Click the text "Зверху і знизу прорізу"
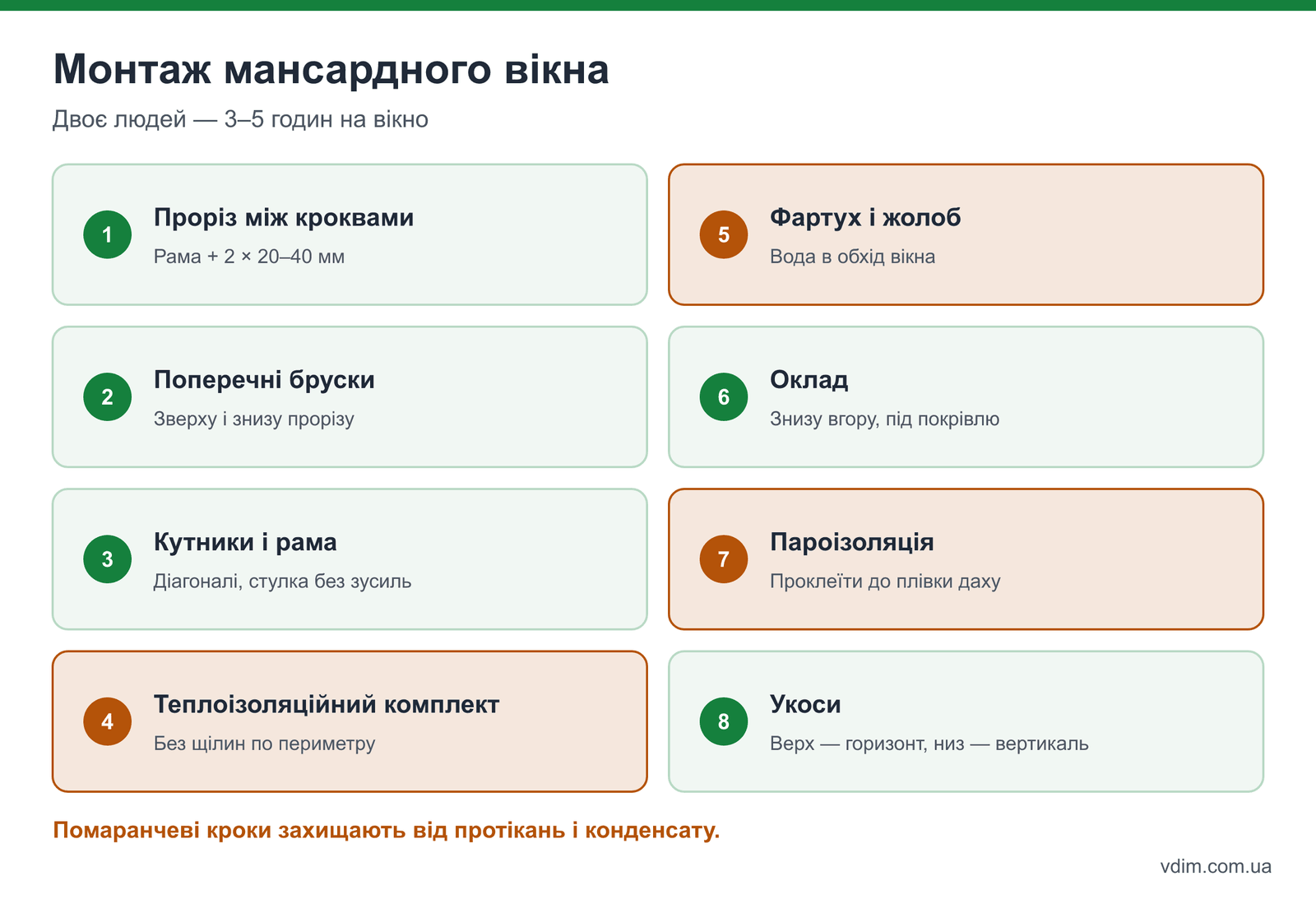Image resolution: width=1316 pixels, height=899 pixels. click(254, 419)
